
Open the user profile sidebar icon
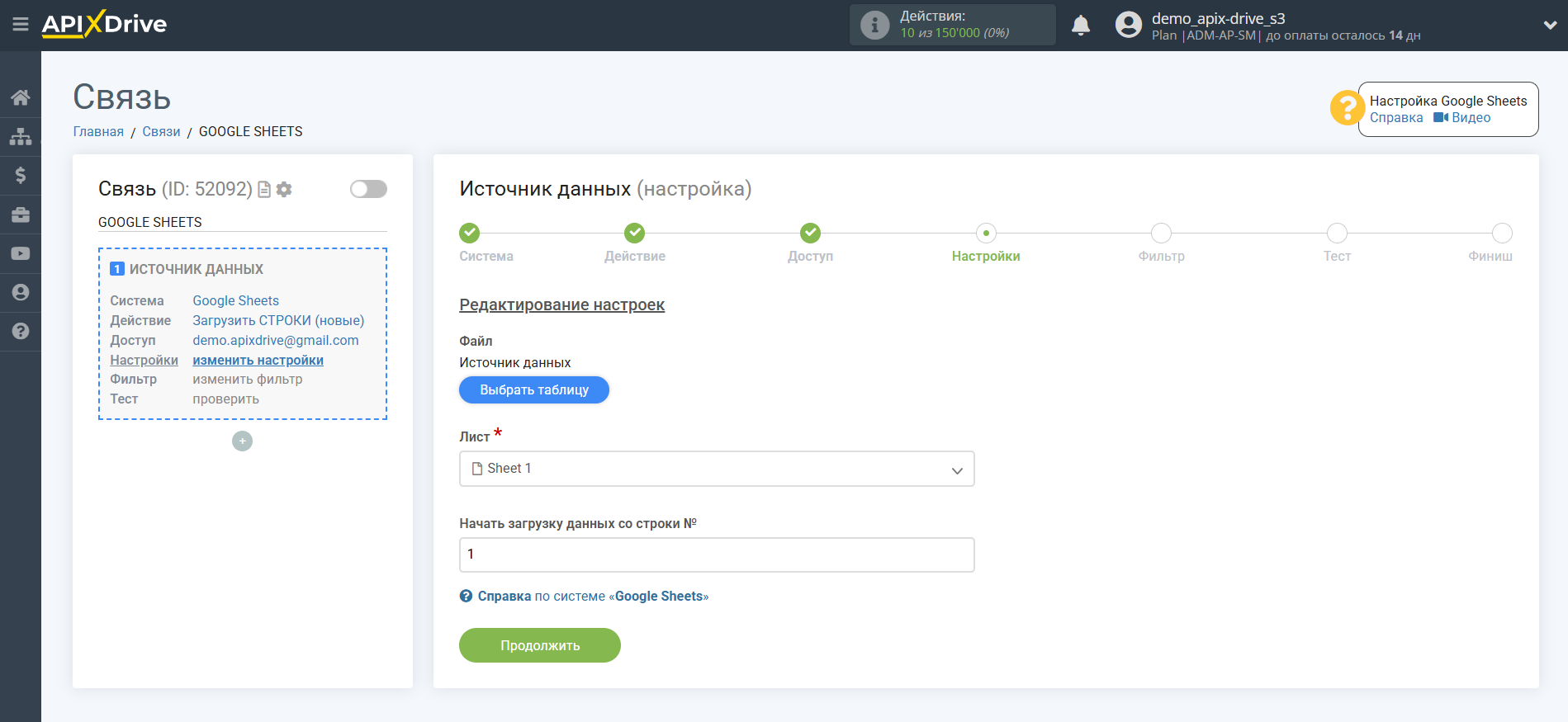[21, 292]
